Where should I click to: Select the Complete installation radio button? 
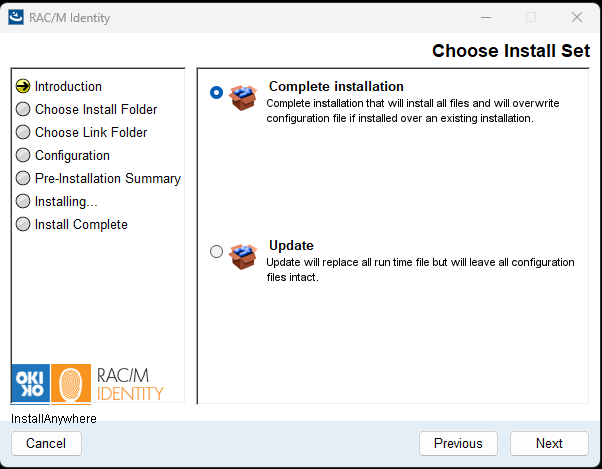point(216,92)
